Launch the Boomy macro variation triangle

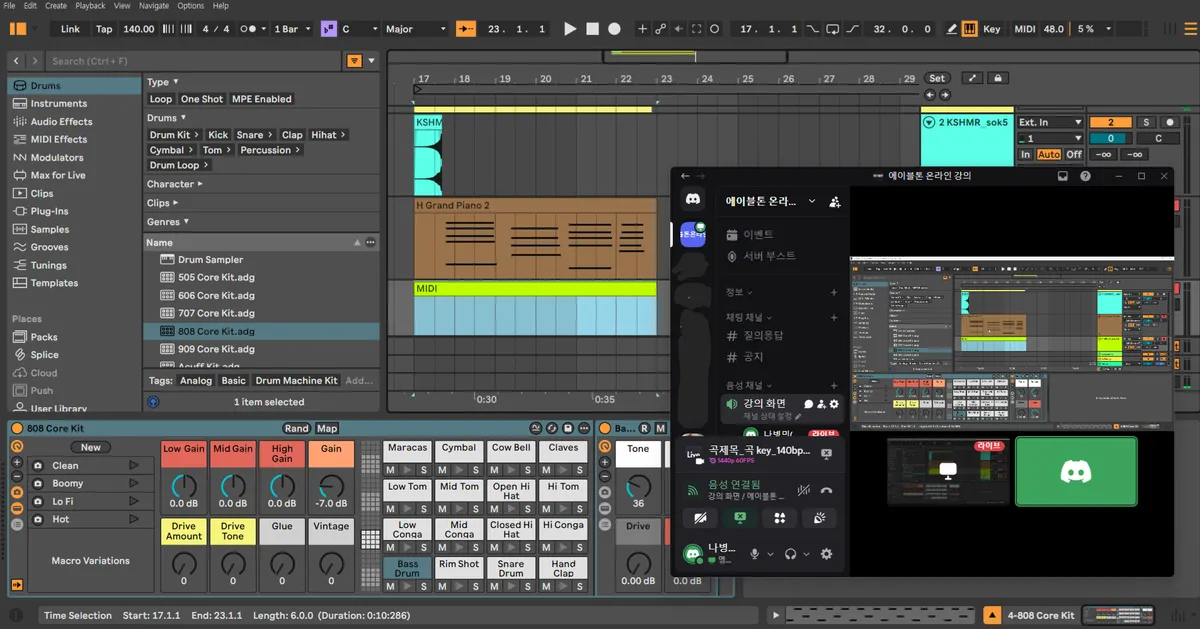tap(134, 484)
